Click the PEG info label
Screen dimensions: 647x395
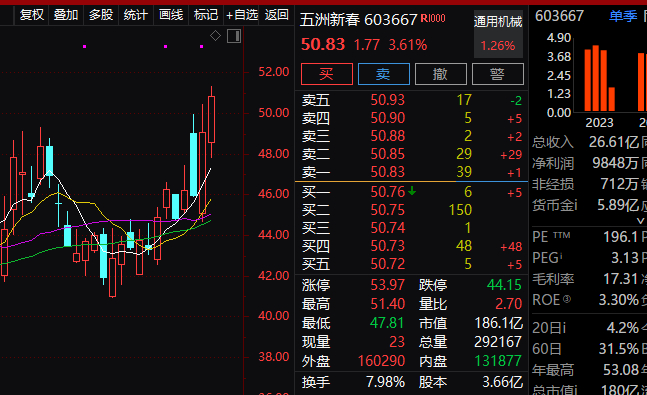547,258
